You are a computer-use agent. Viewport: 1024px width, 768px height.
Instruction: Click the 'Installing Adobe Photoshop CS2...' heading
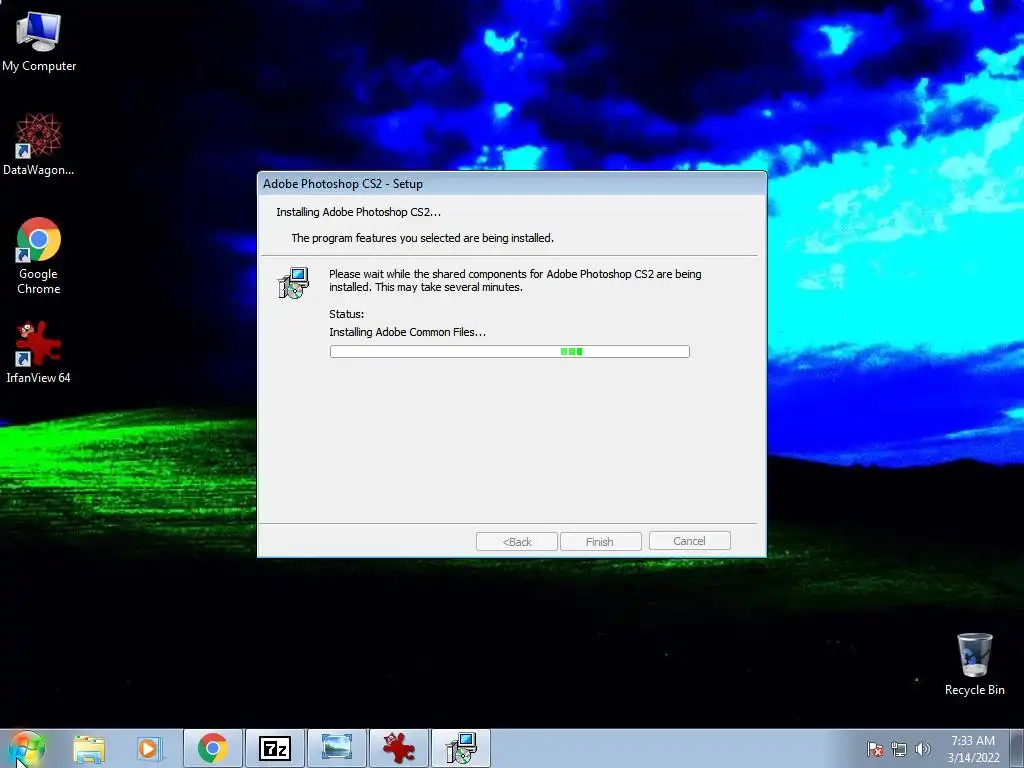click(x=359, y=212)
